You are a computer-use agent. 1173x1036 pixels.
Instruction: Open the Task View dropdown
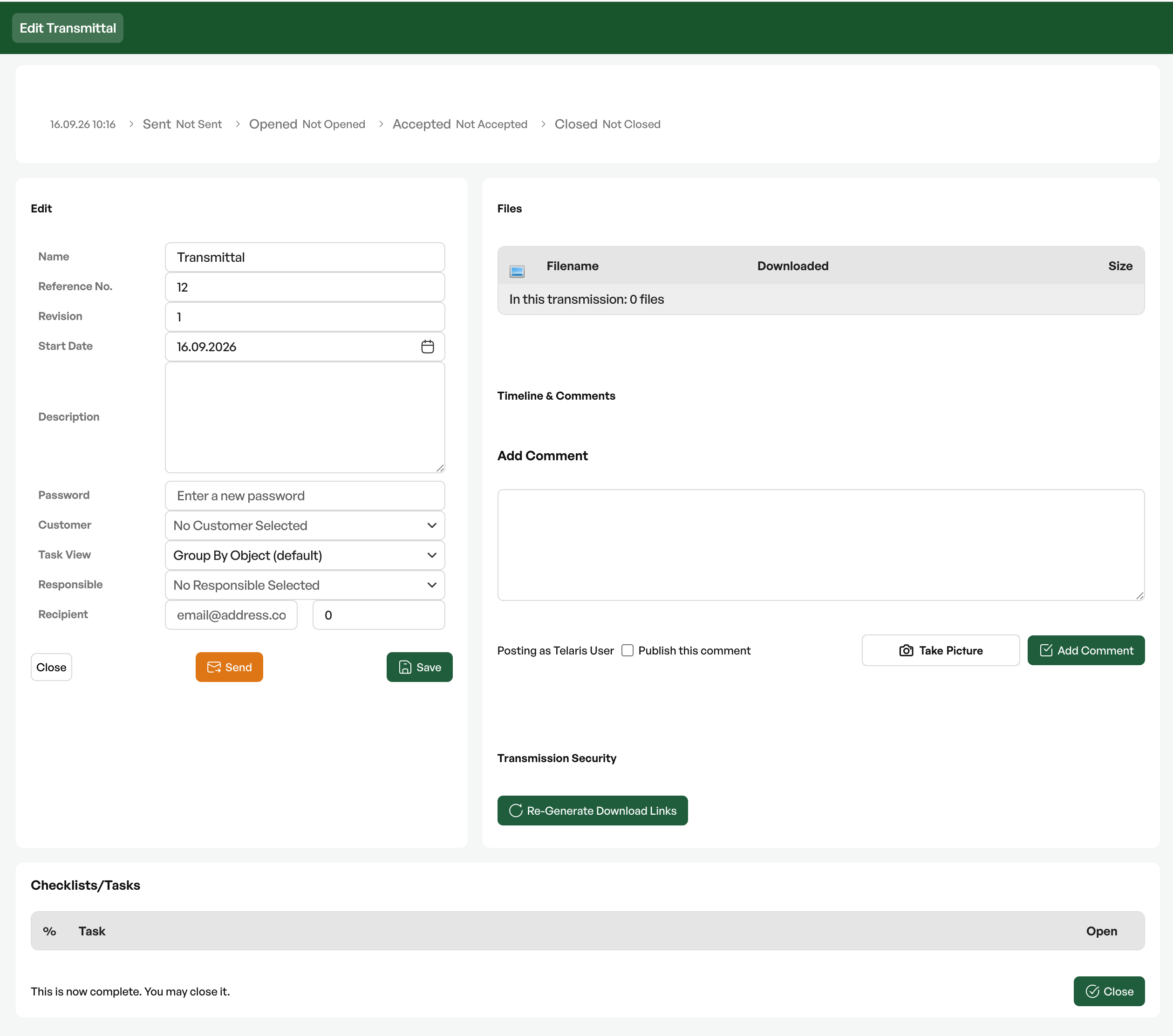click(x=305, y=555)
